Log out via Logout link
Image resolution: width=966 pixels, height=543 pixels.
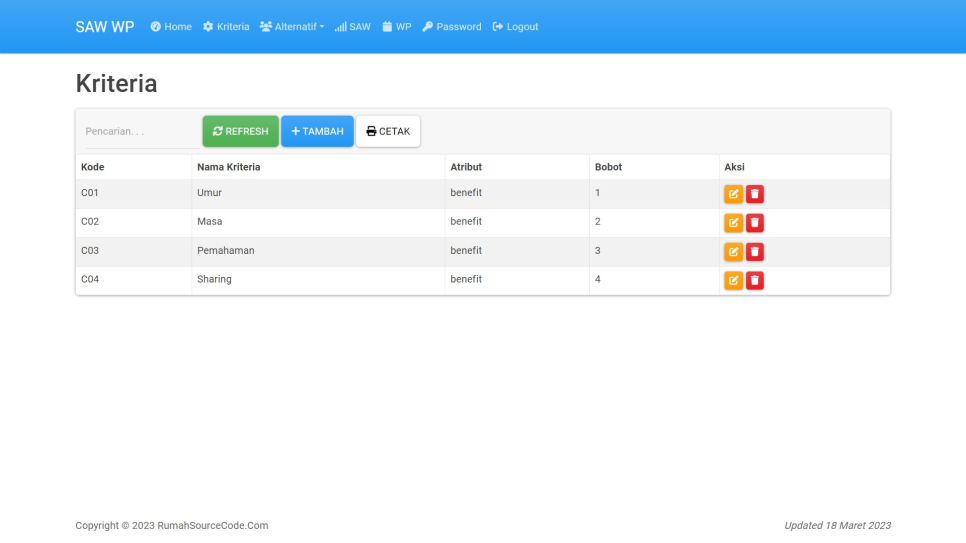[x=515, y=27]
